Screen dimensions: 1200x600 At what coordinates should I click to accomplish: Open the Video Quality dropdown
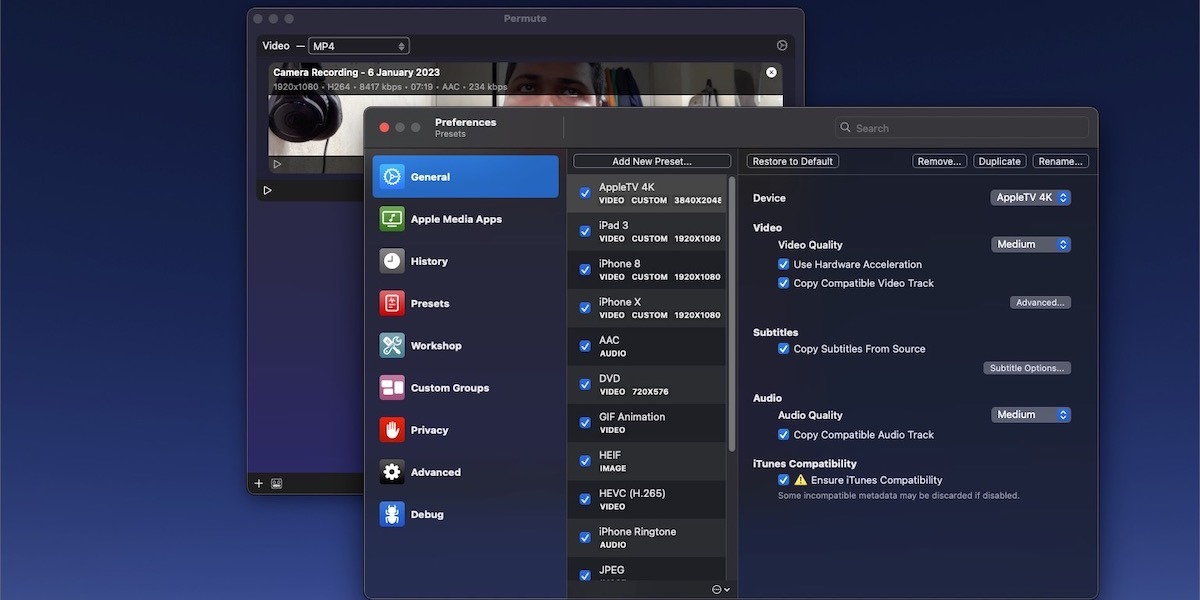point(1031,244)
